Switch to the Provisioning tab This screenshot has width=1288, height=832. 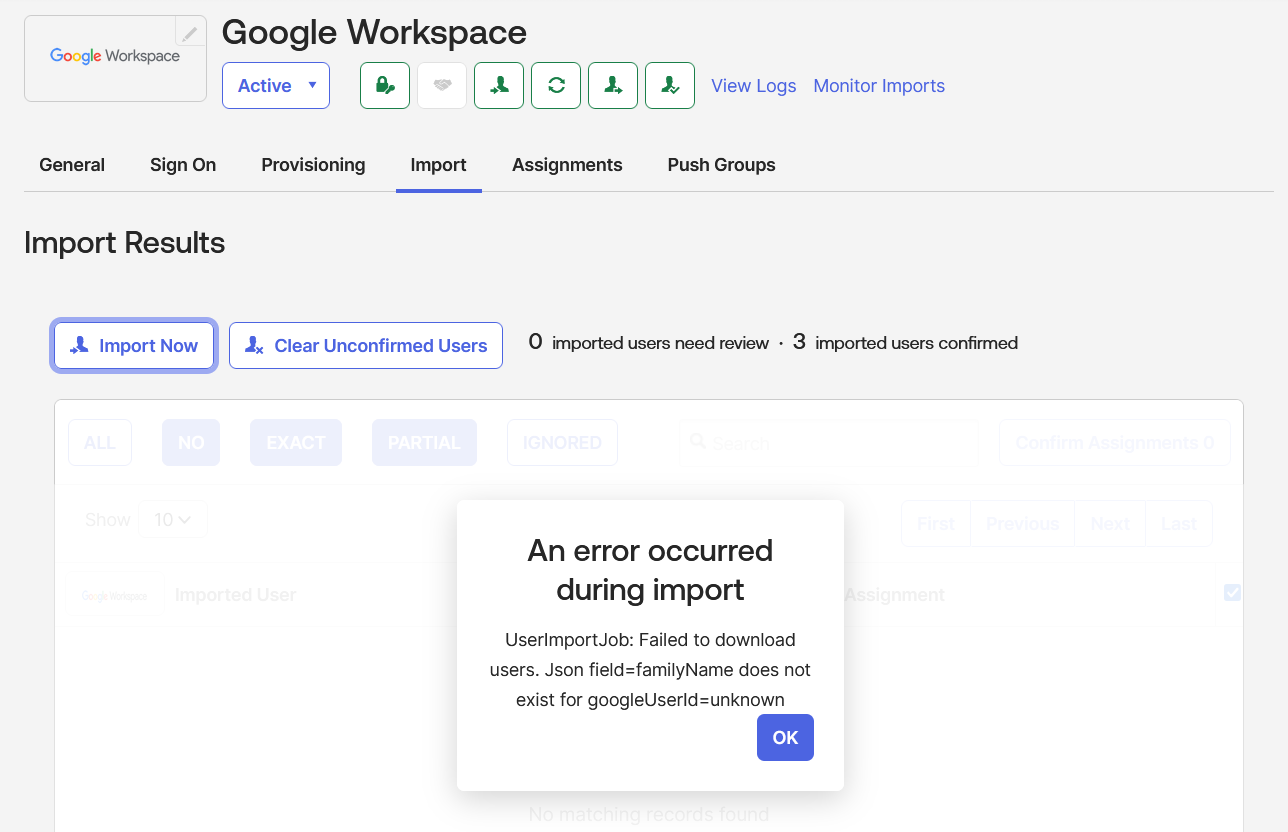pos(313,165)
